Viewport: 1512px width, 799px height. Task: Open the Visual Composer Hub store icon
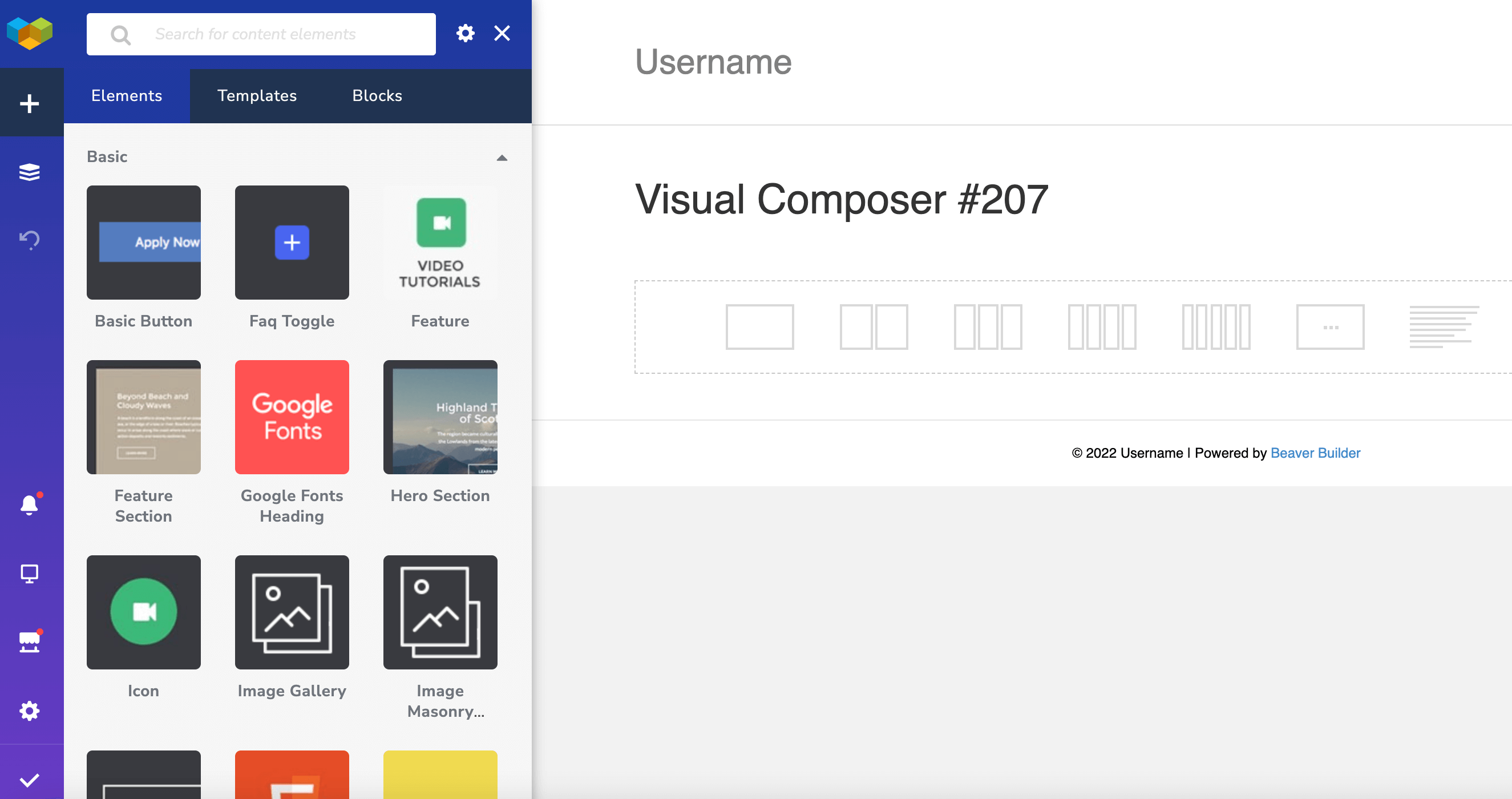coord(29,642)
